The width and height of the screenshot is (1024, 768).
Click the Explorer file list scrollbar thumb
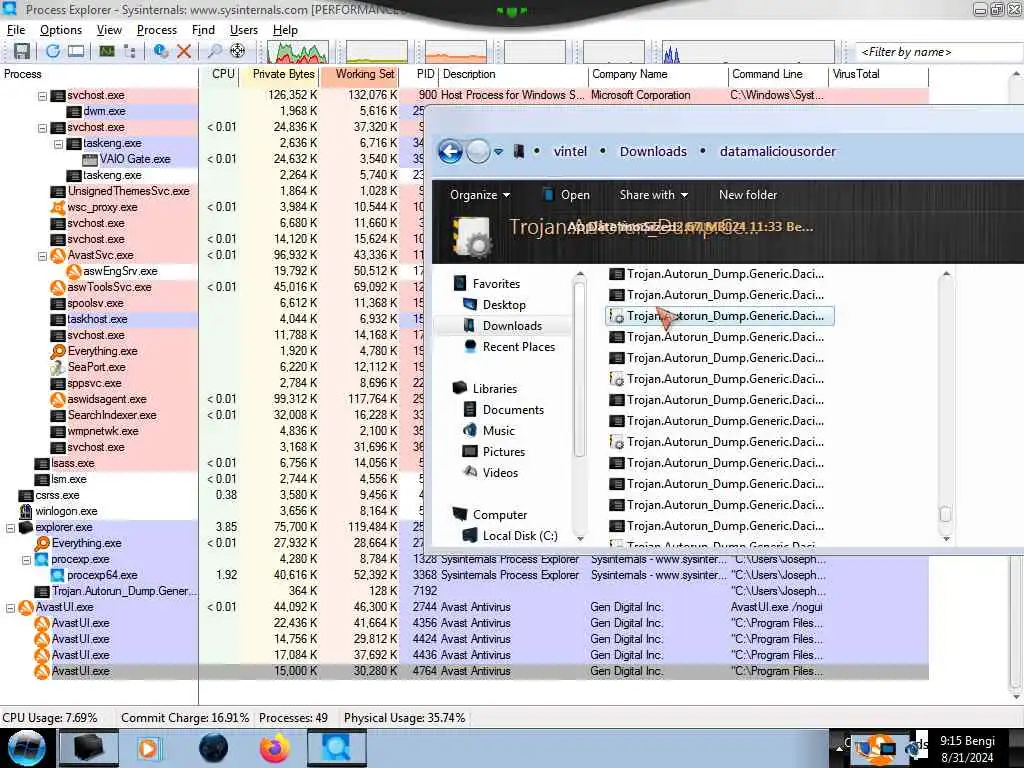tap(945, 515)
